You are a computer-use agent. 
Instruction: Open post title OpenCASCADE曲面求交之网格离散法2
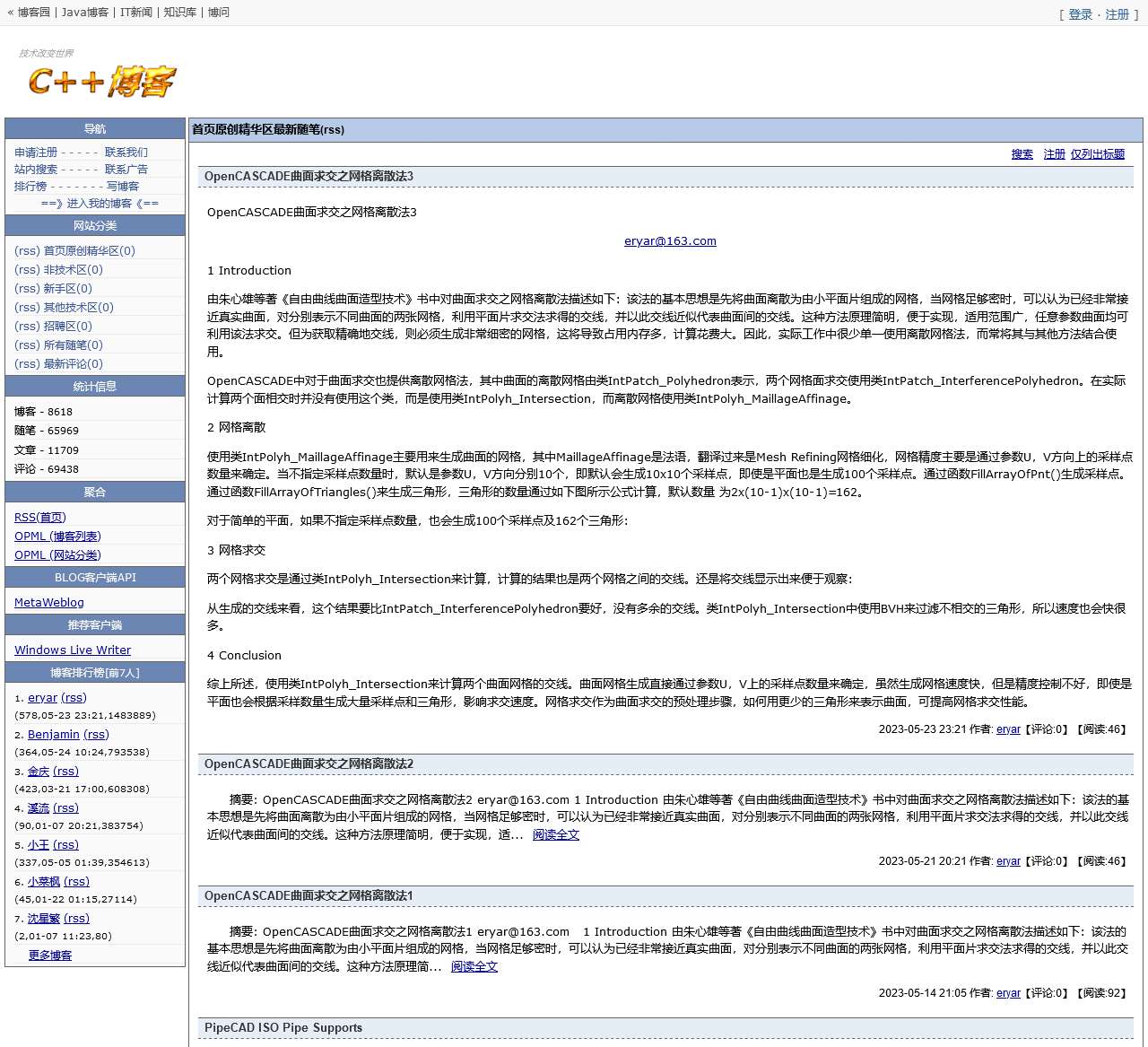309,764
